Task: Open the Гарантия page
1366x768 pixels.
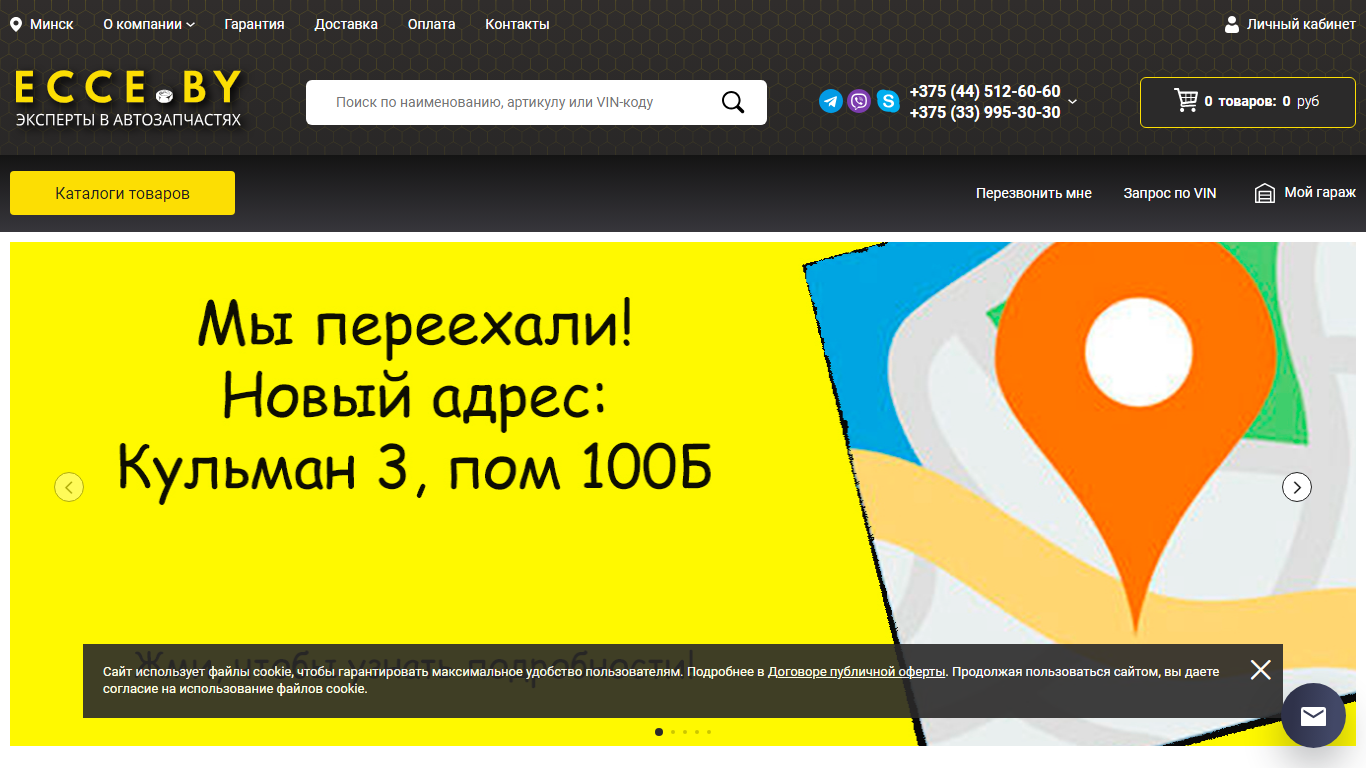Action: point(254,24)
